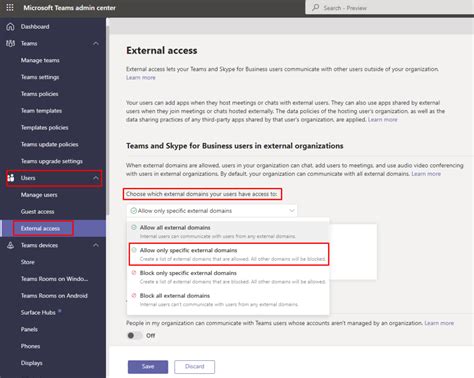Open Learn more link after third-party apps paragraph
This screenshot has width=474, height=378.
point(383,120)
